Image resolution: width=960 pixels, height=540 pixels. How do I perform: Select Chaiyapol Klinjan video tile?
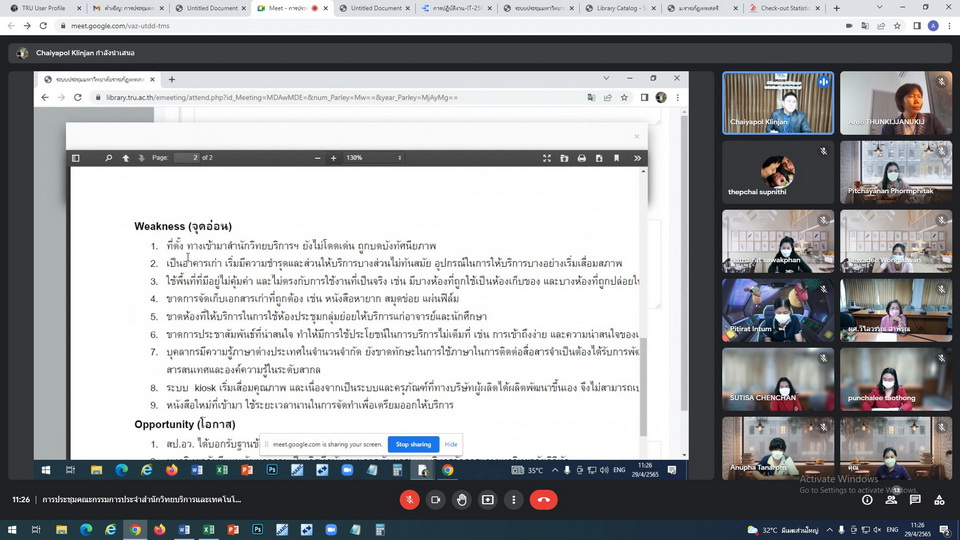(778, 103)
